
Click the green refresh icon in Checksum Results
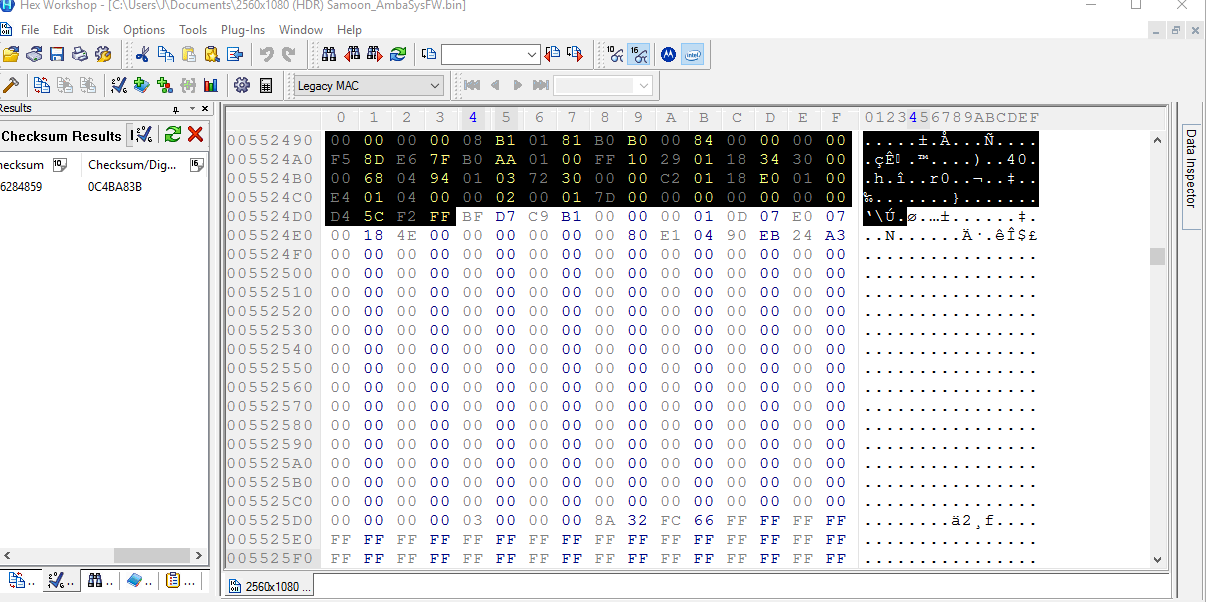point(173,135)
